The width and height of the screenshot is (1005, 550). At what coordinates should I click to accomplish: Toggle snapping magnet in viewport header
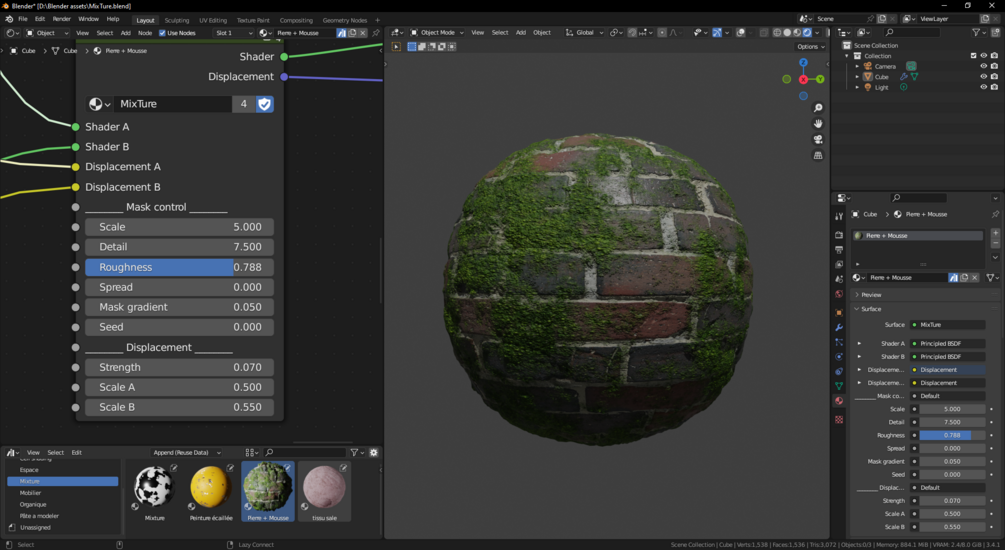click(x=632, y=32)
